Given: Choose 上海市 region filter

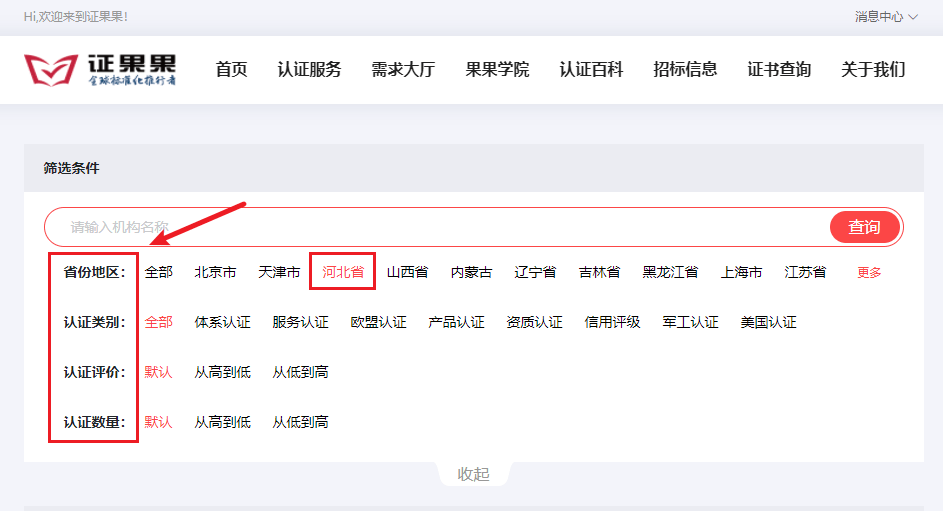Looking at the screenshot, I should (x=741, y=272).
